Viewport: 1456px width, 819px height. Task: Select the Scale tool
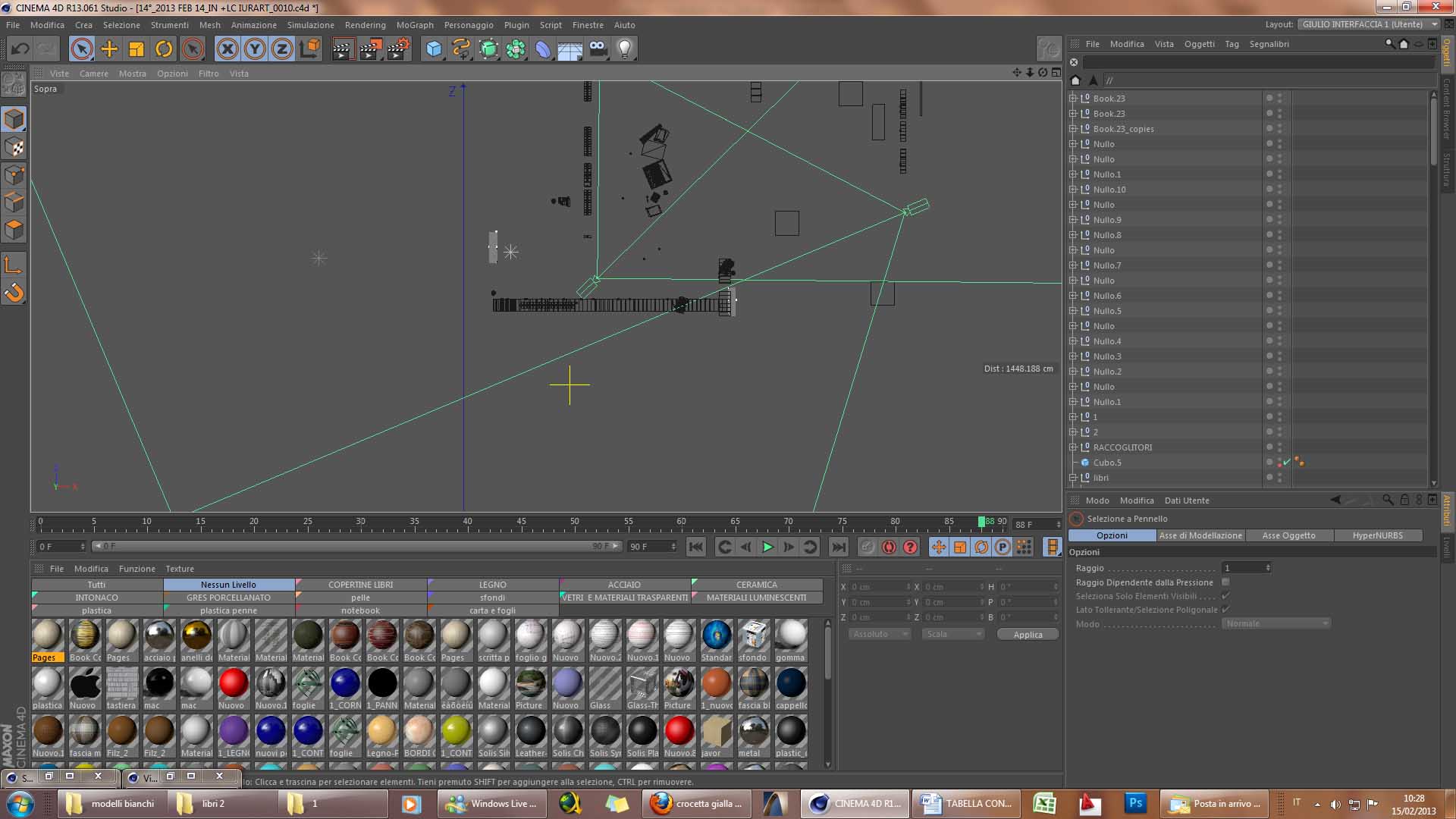[136, 49]
